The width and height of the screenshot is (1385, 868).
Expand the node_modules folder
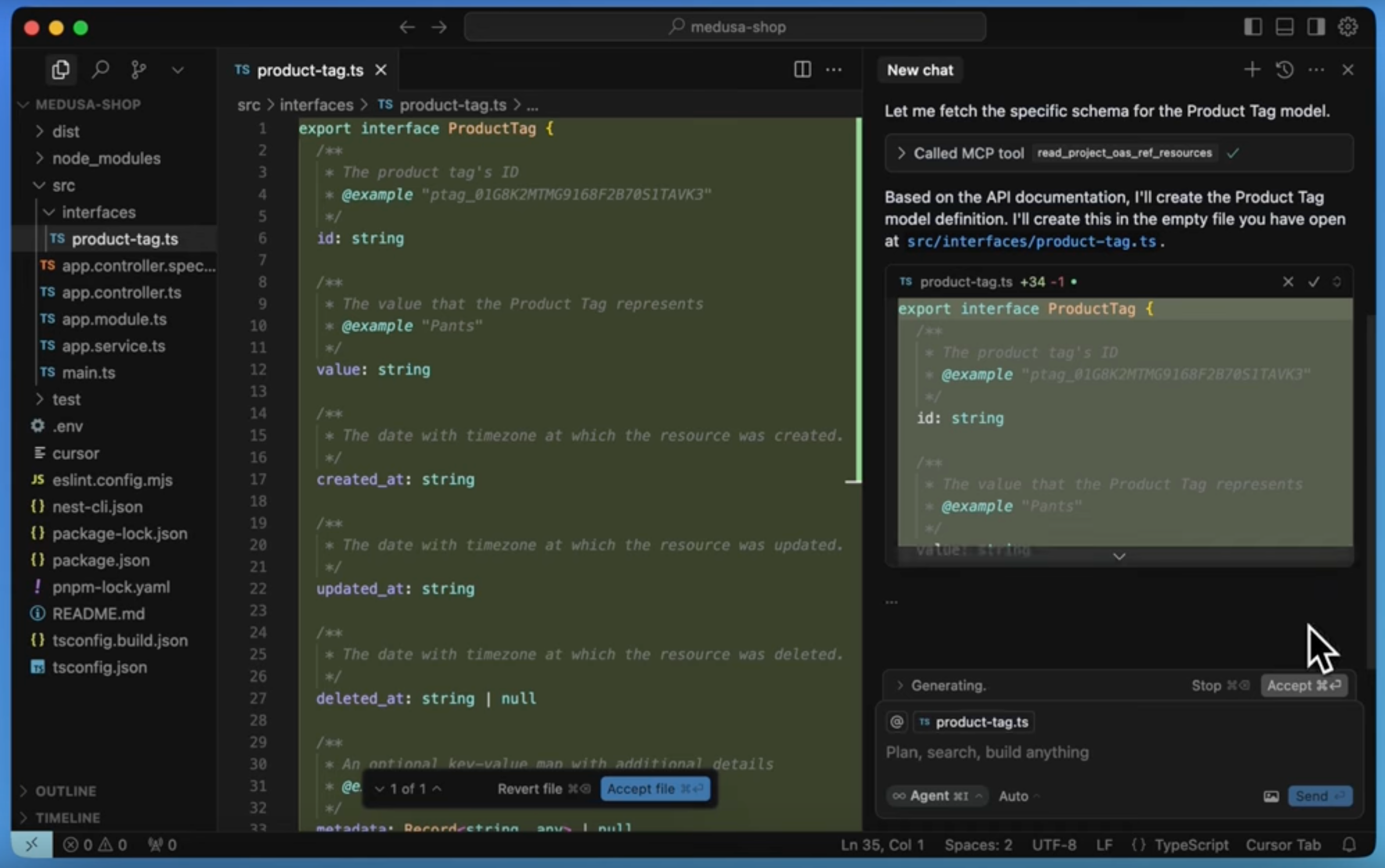[x=106, y=159]
